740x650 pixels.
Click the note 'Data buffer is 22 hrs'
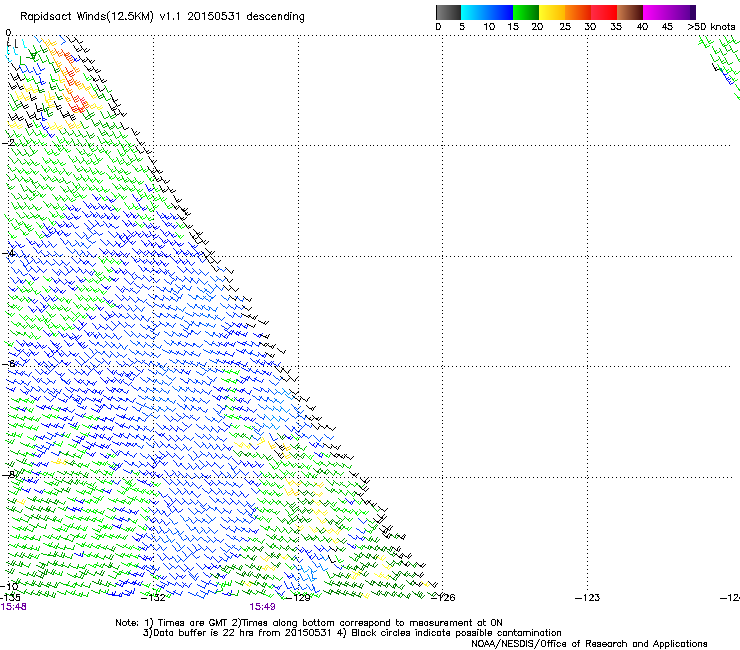tap(203, 633)
